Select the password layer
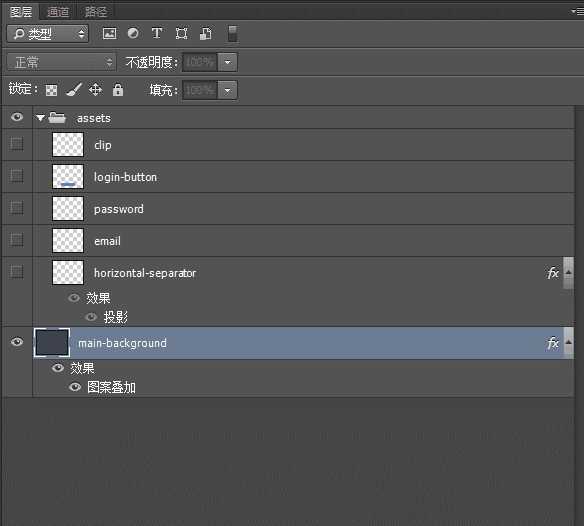584x526 pixels. click(x=288, y=209)
